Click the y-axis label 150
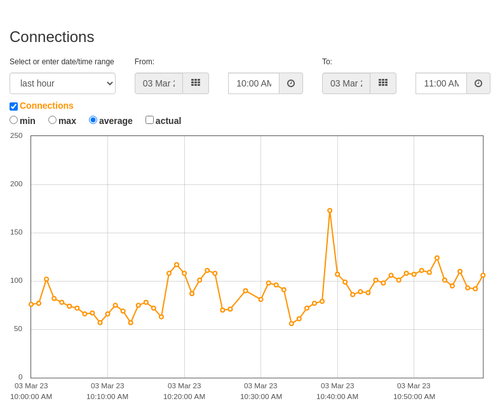The image size is (500, 403). pos(16,232)
